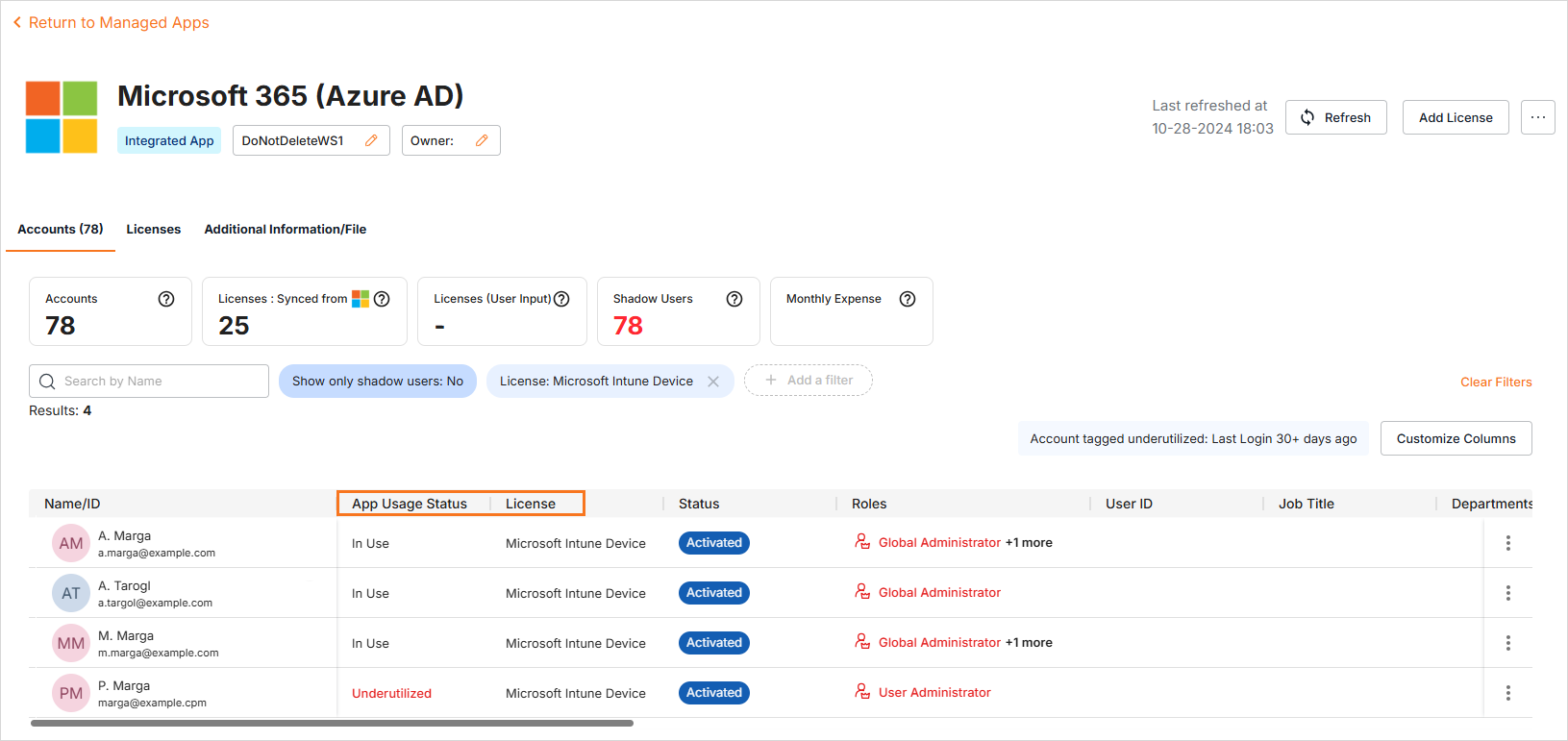Click the horizontal table scrollbar
Screen dimensions: 1568x741
332,723
